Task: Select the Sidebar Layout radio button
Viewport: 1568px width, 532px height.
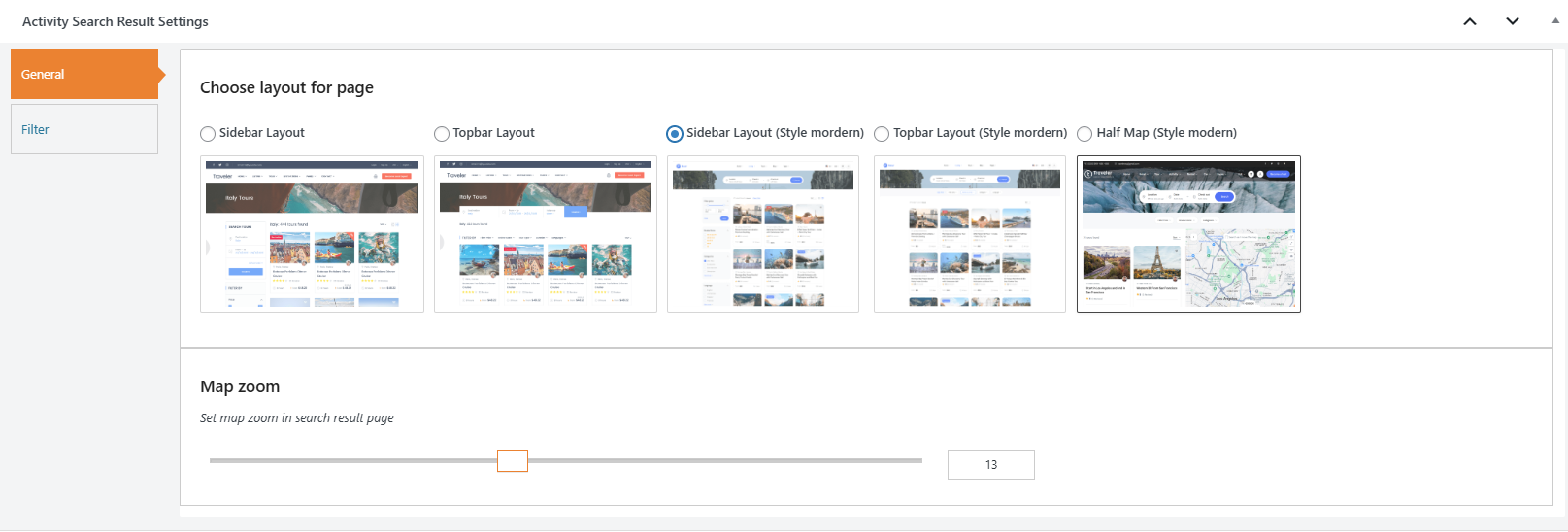Action: pos(208,134)
